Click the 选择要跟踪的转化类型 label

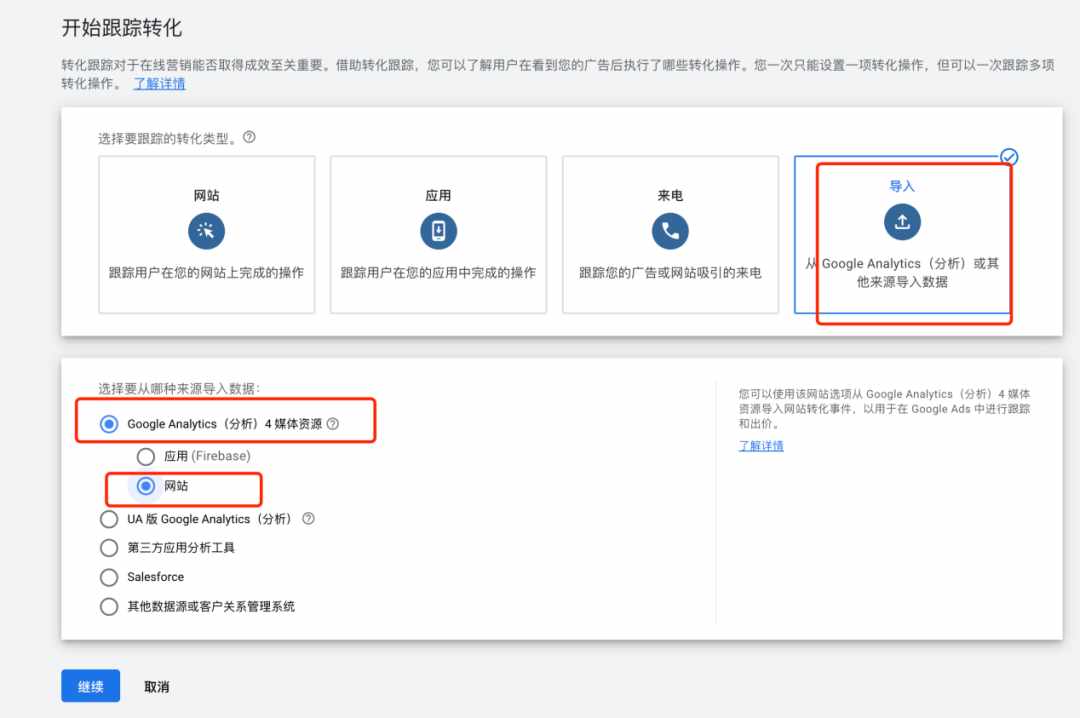(x=167, y=139)
